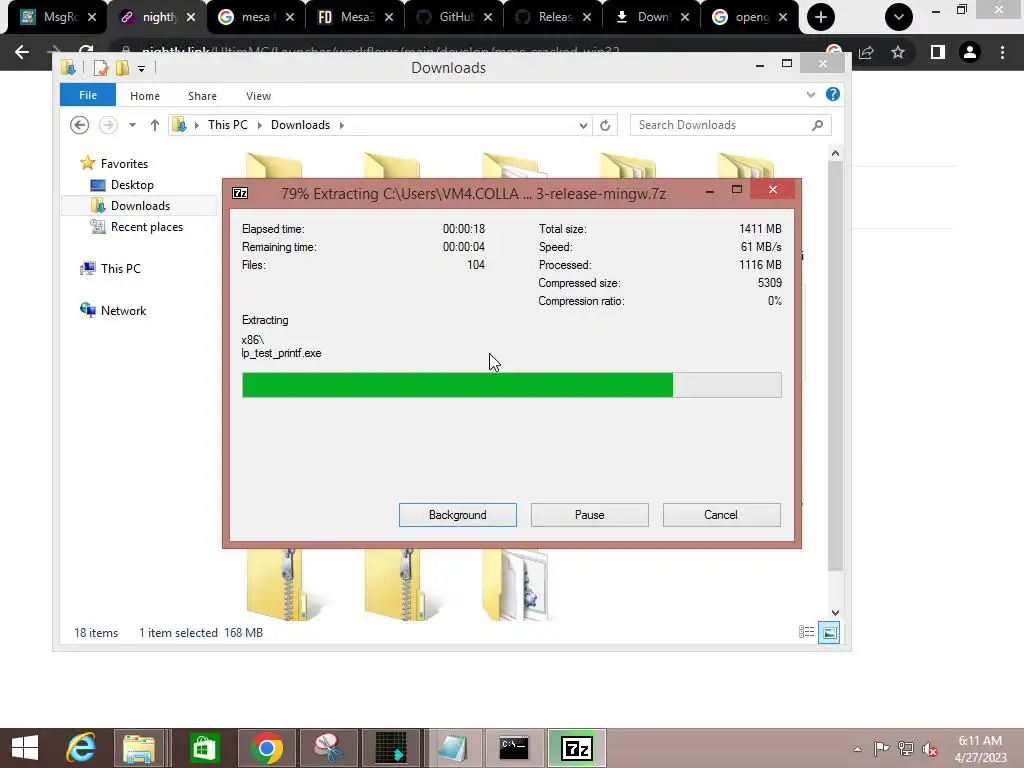Switch to details view in the status bar

coord(807,632)
